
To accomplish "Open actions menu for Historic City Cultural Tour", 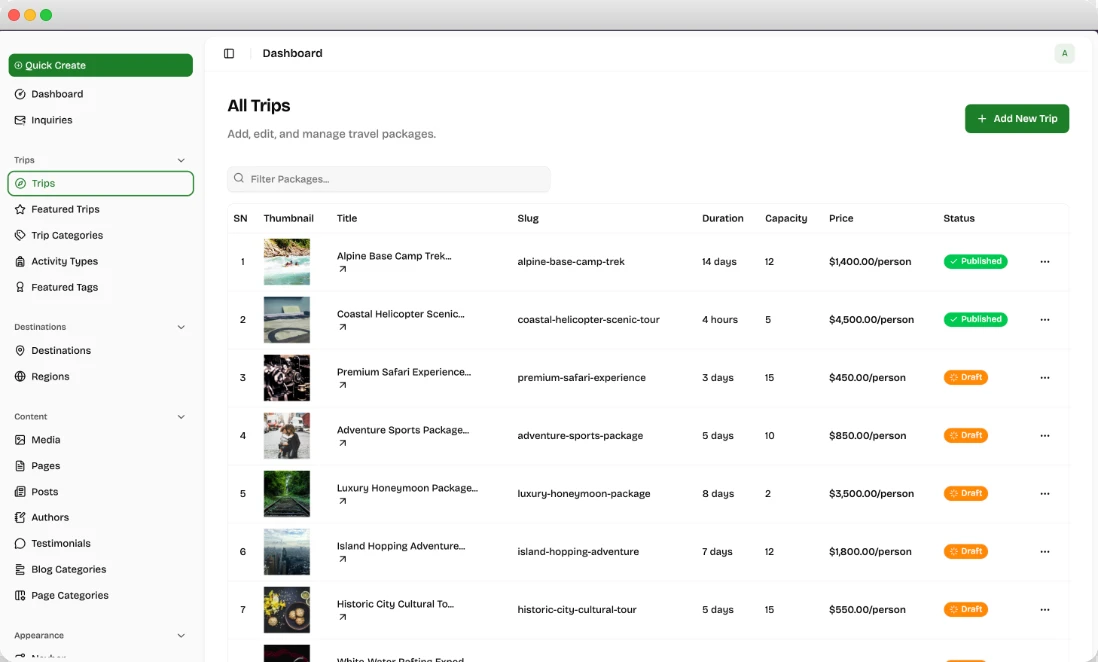I will pos(1045,610).
